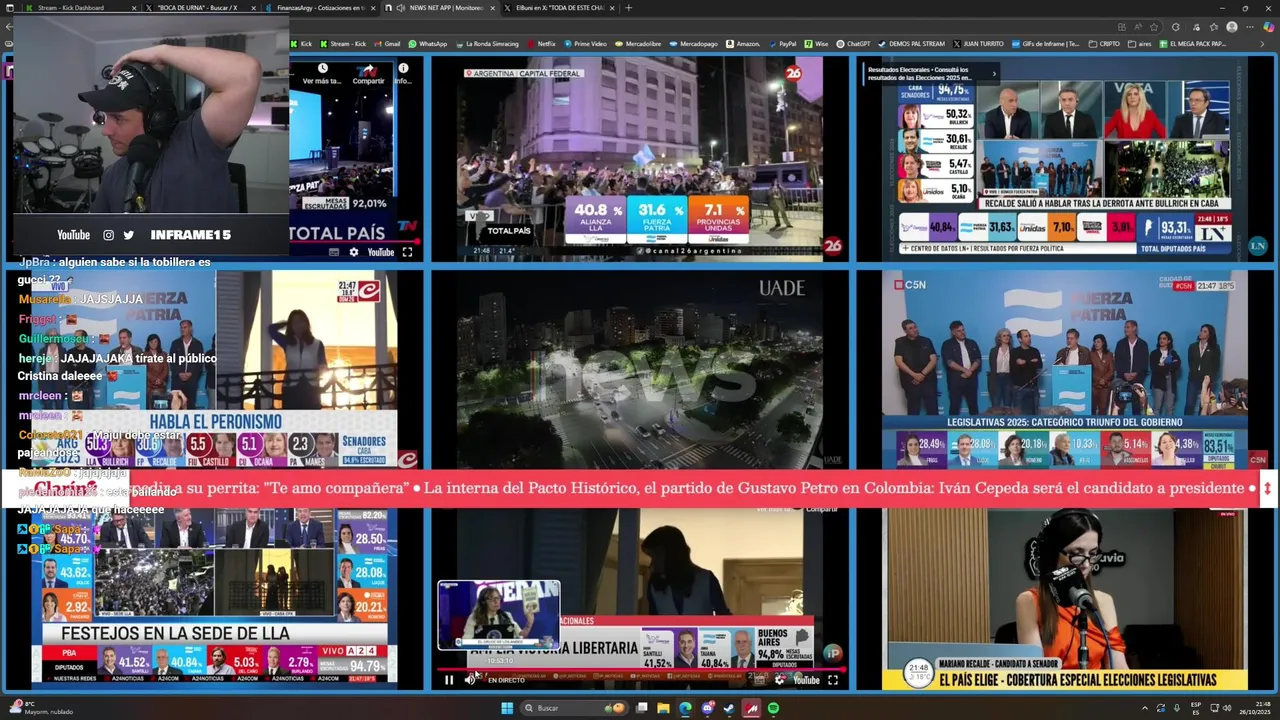Viewport: 1280px width, 720px height.
Task: Open the Netflix bookmark
Action: point(541,44)
